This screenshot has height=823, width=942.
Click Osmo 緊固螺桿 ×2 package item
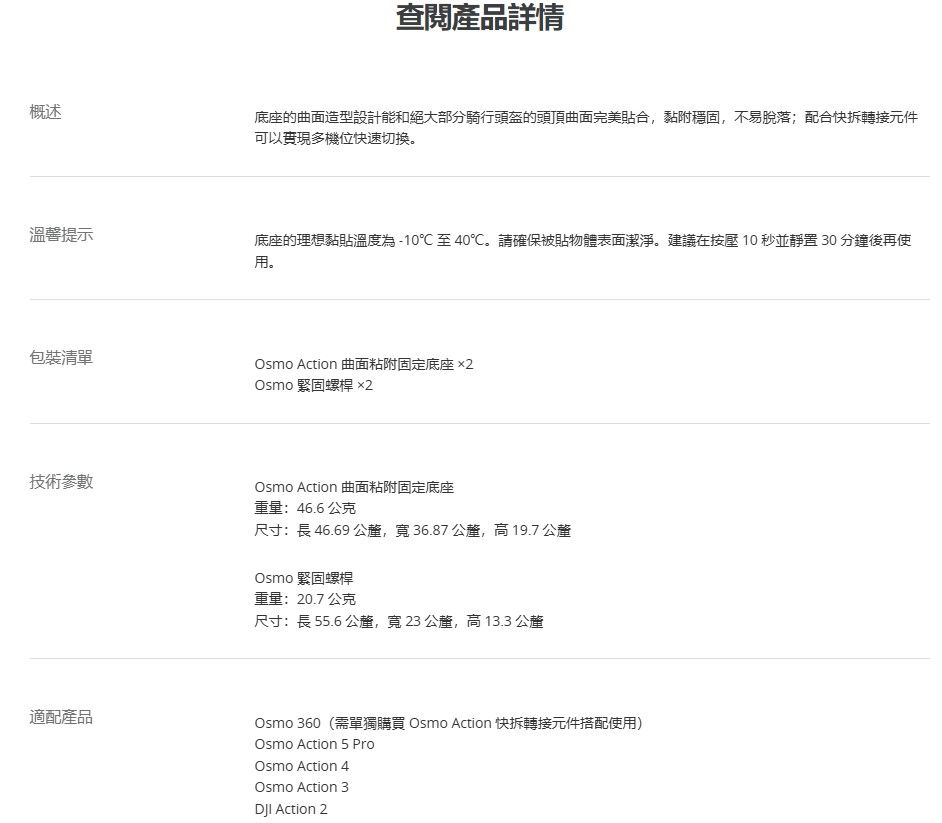click(x=313, y=385)
